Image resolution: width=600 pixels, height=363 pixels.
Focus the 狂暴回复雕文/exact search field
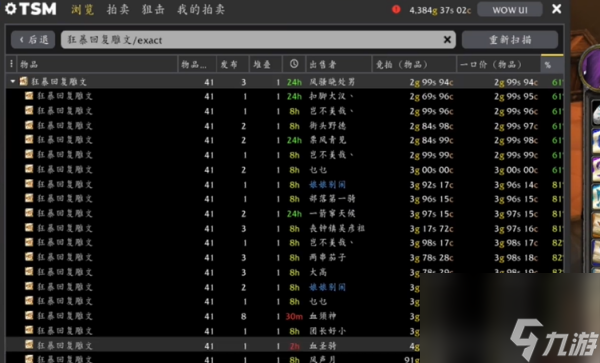258,39
